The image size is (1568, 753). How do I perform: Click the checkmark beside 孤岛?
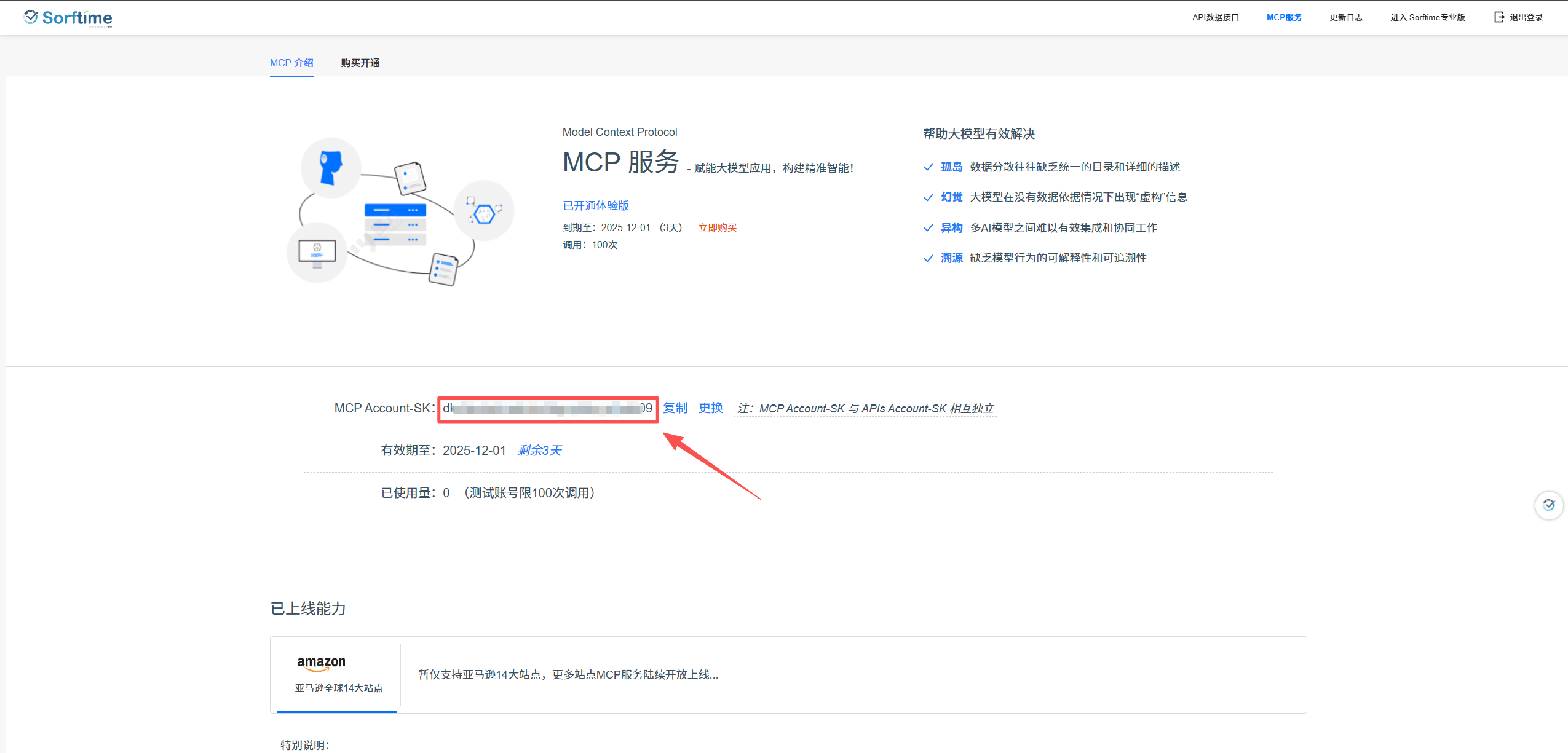(929, 167)
